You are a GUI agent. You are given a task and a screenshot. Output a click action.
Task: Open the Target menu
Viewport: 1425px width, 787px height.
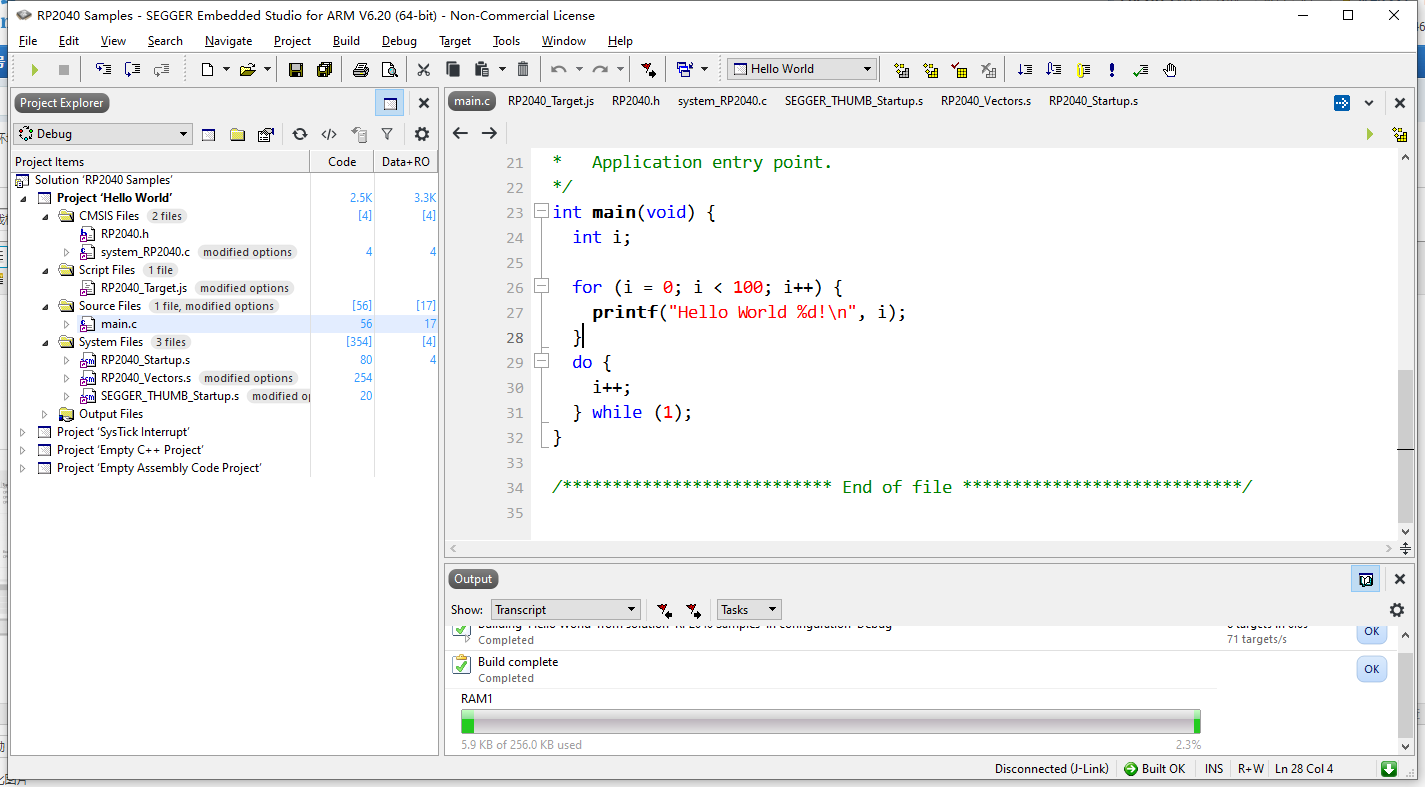coord(455,41)
